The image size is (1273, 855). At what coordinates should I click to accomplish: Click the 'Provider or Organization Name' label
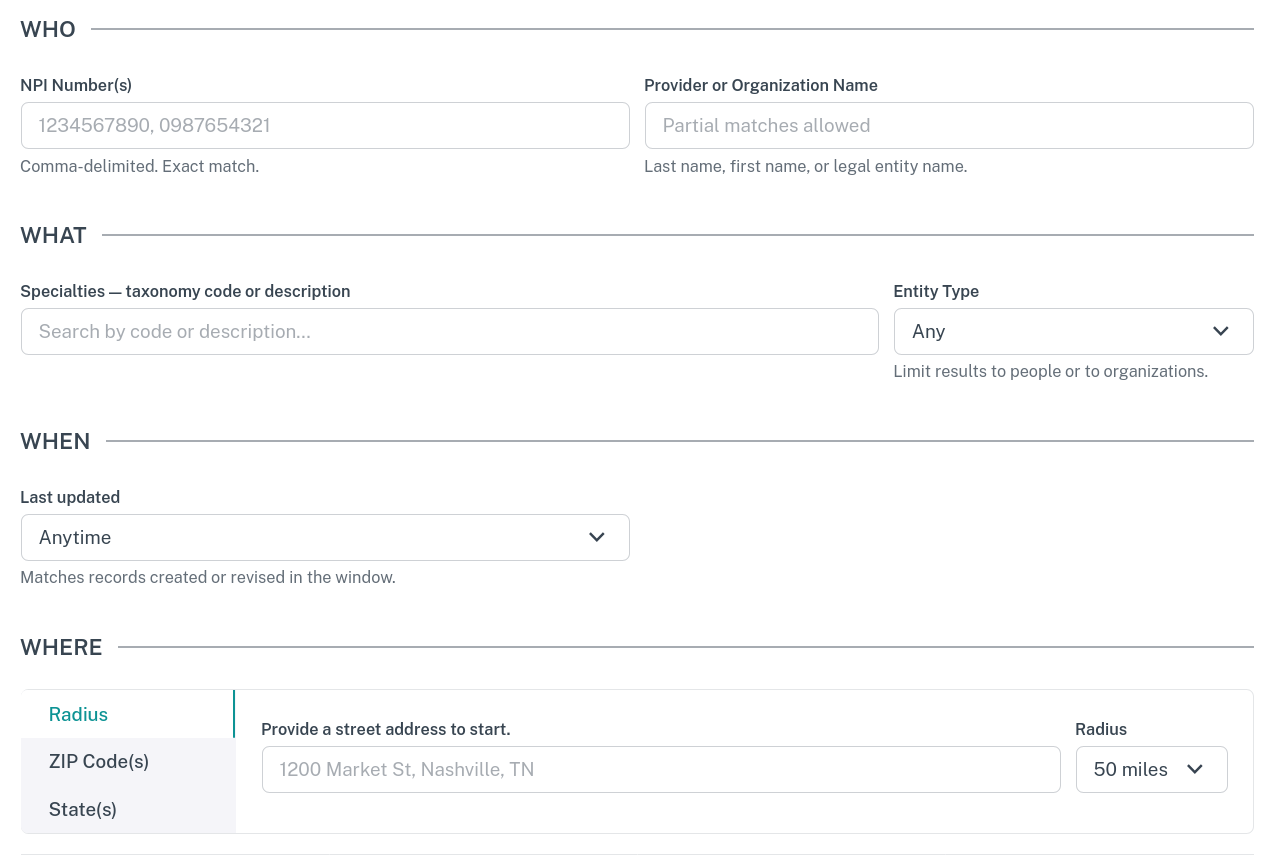pyautogui.click(x=761, y=85)
